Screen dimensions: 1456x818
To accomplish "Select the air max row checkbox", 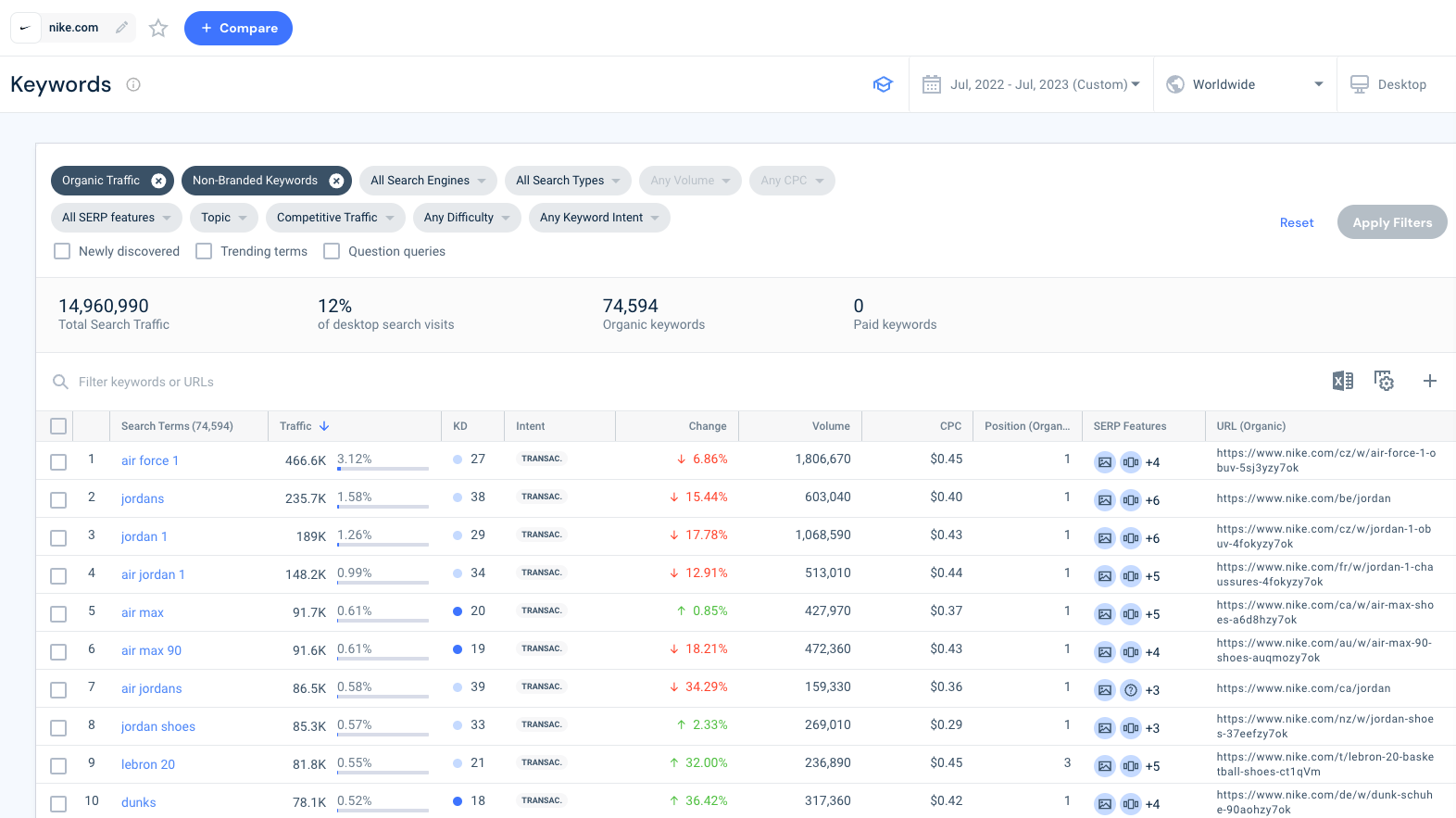I will pos(58,614).
